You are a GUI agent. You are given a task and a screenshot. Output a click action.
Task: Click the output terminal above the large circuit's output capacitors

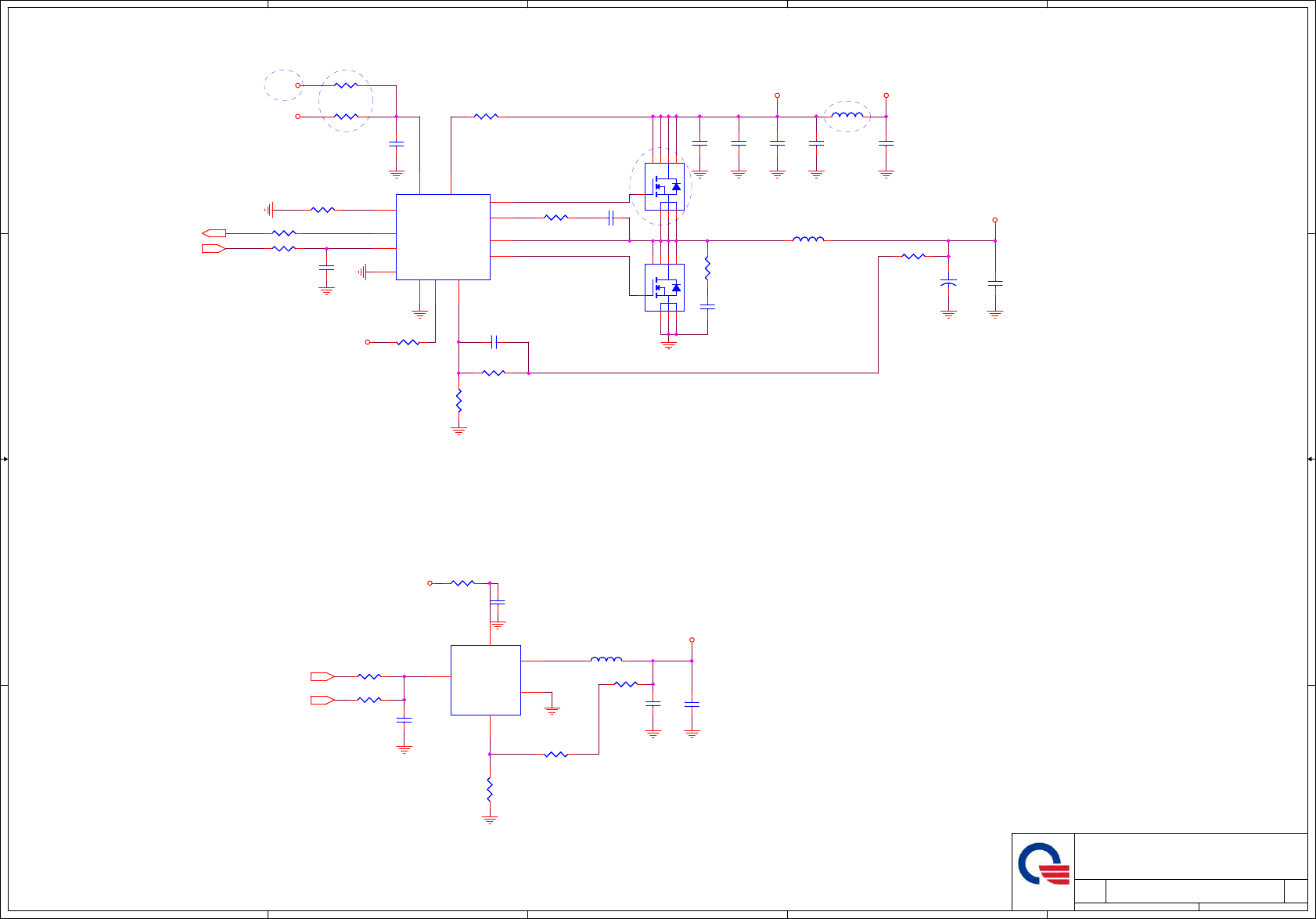pos(995,220)
